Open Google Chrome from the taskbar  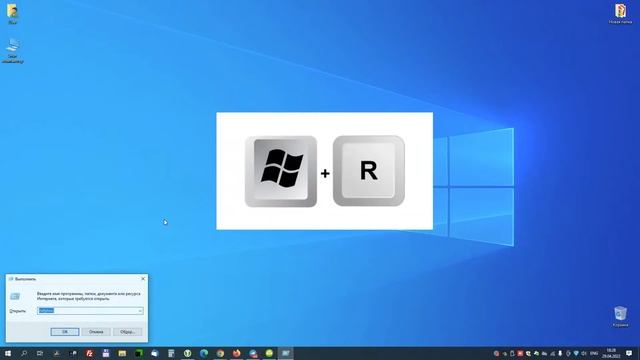point(220,353)
